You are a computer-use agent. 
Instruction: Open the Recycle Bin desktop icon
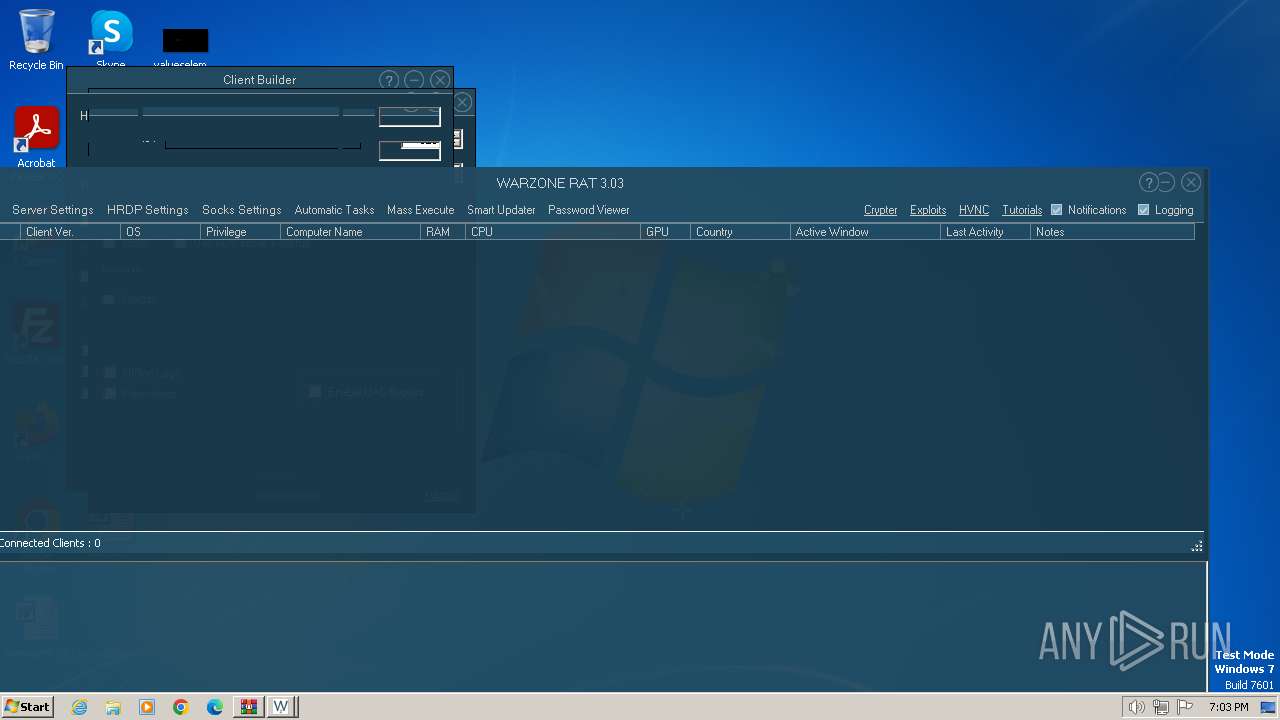click(36, 40)
